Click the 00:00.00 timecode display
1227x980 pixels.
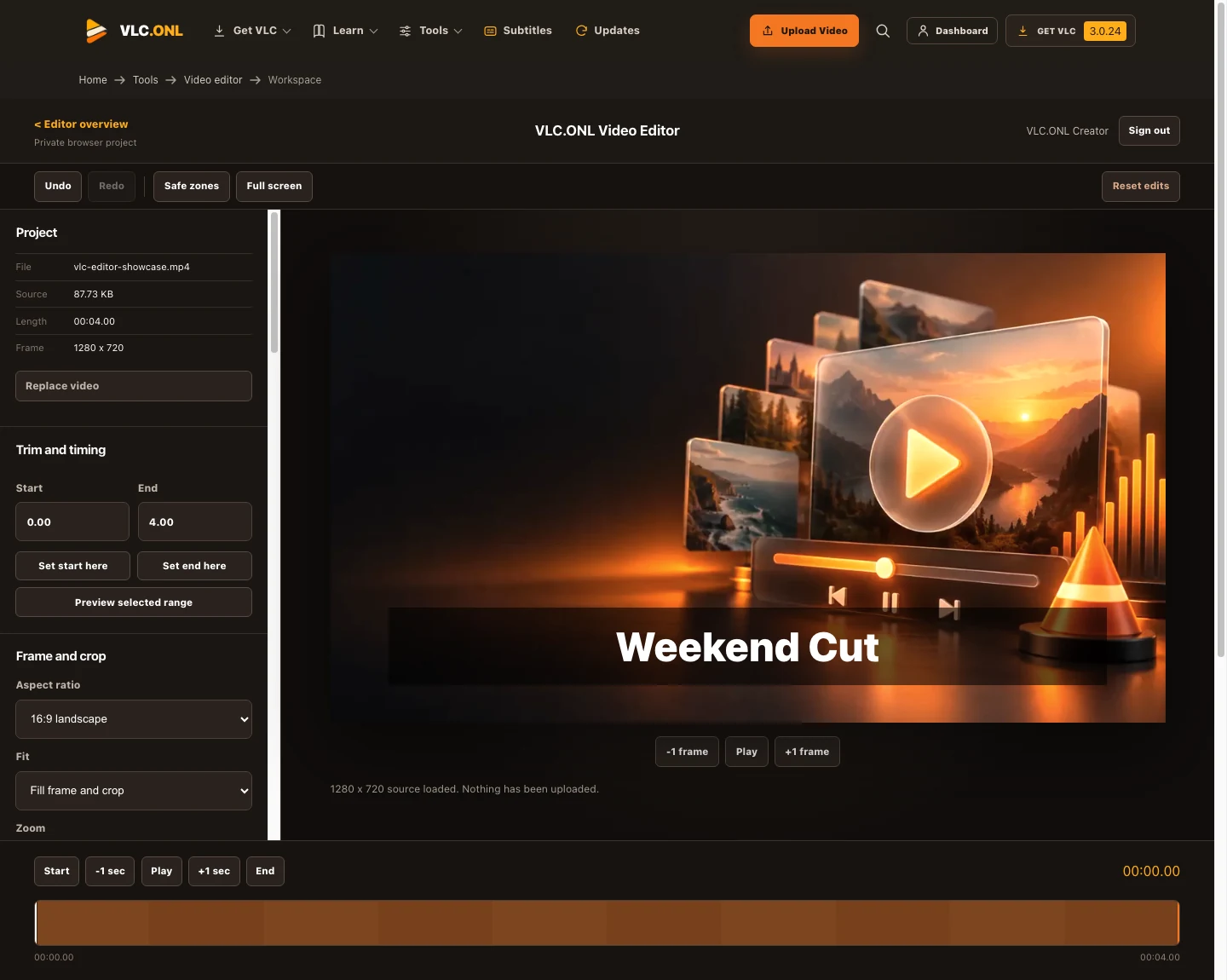(x=1151, y=871)
